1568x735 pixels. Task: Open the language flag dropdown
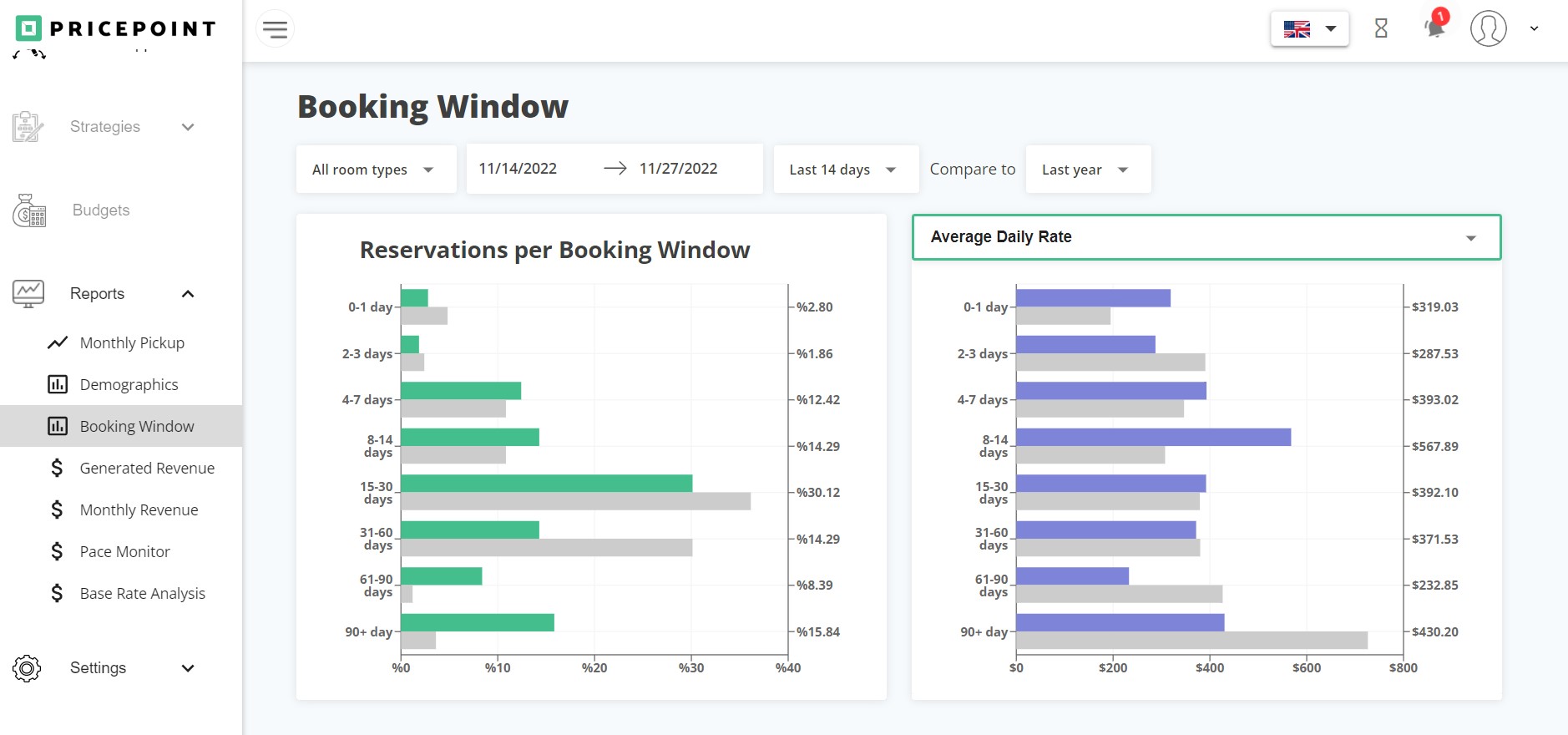pos(1309,29)
